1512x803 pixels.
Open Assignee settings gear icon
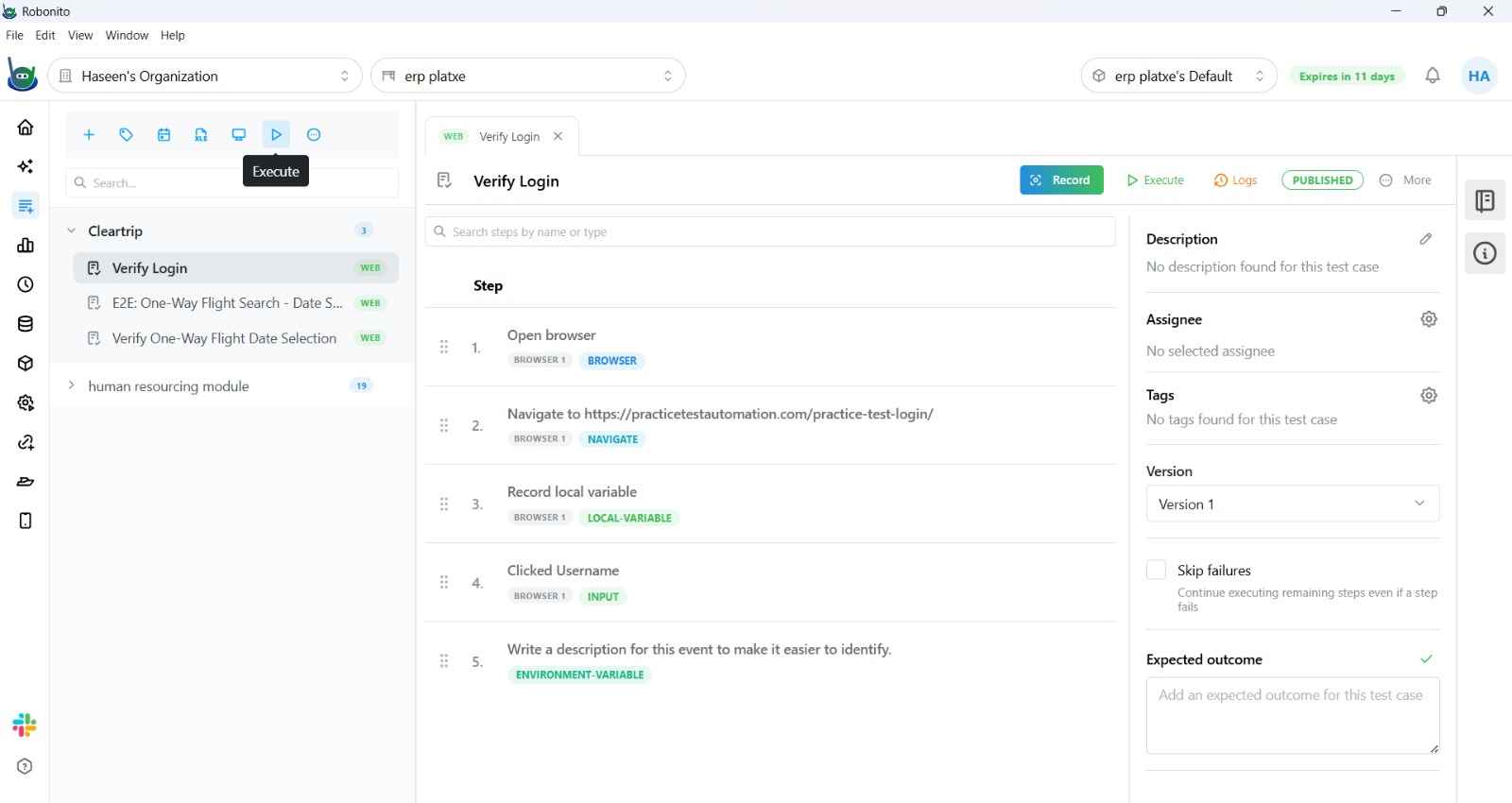[x=1429, y=319]
